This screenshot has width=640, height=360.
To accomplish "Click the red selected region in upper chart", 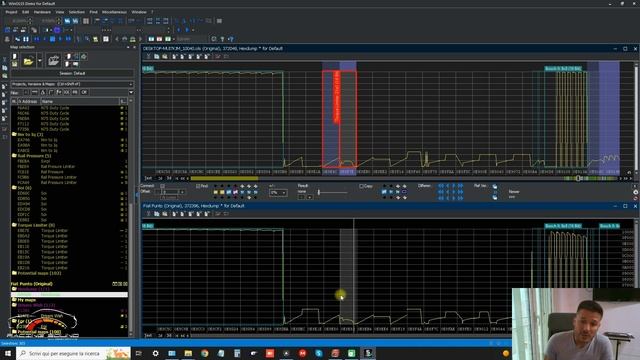I will [x=339, y=119].
